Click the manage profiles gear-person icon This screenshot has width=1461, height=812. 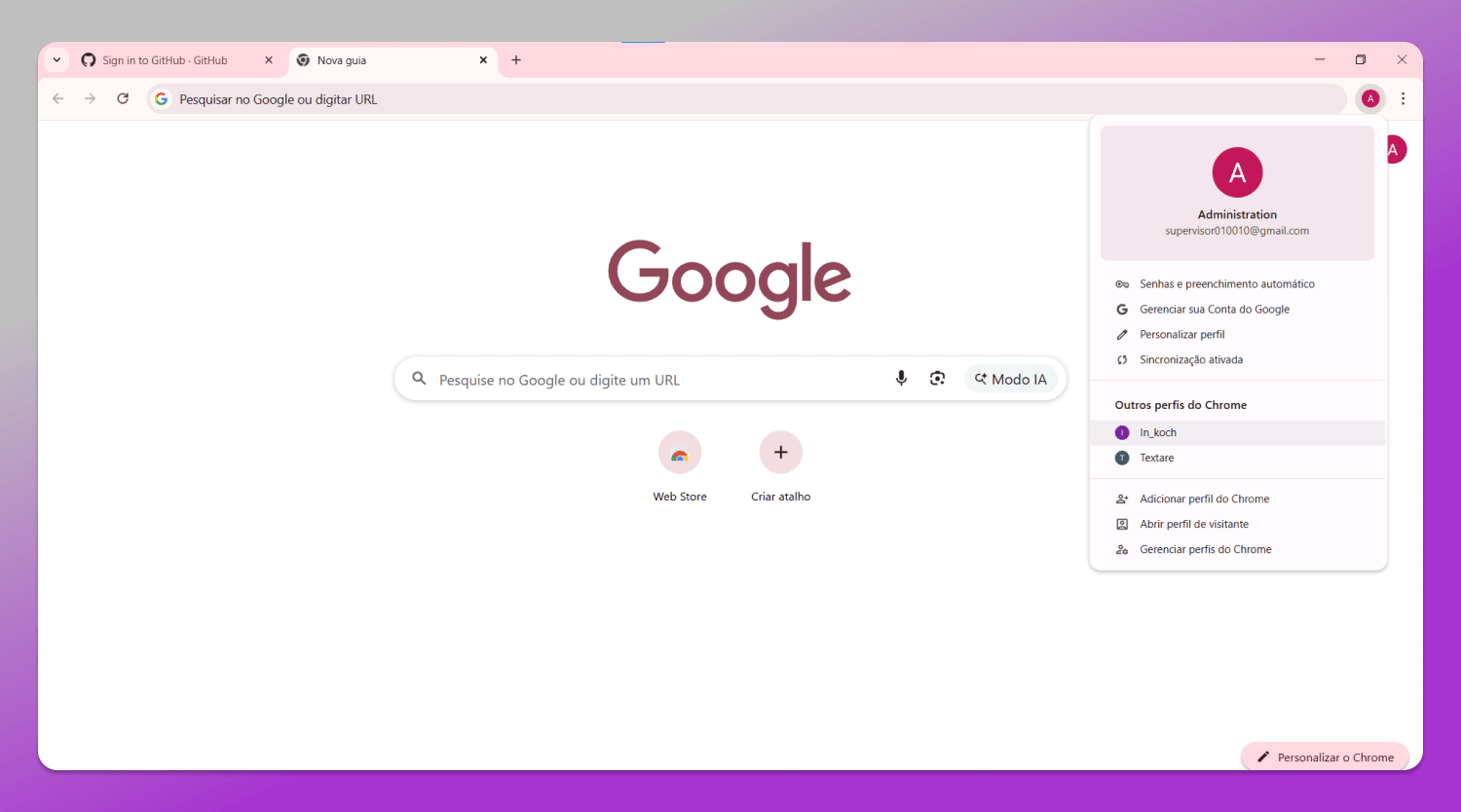(1122, 550)
